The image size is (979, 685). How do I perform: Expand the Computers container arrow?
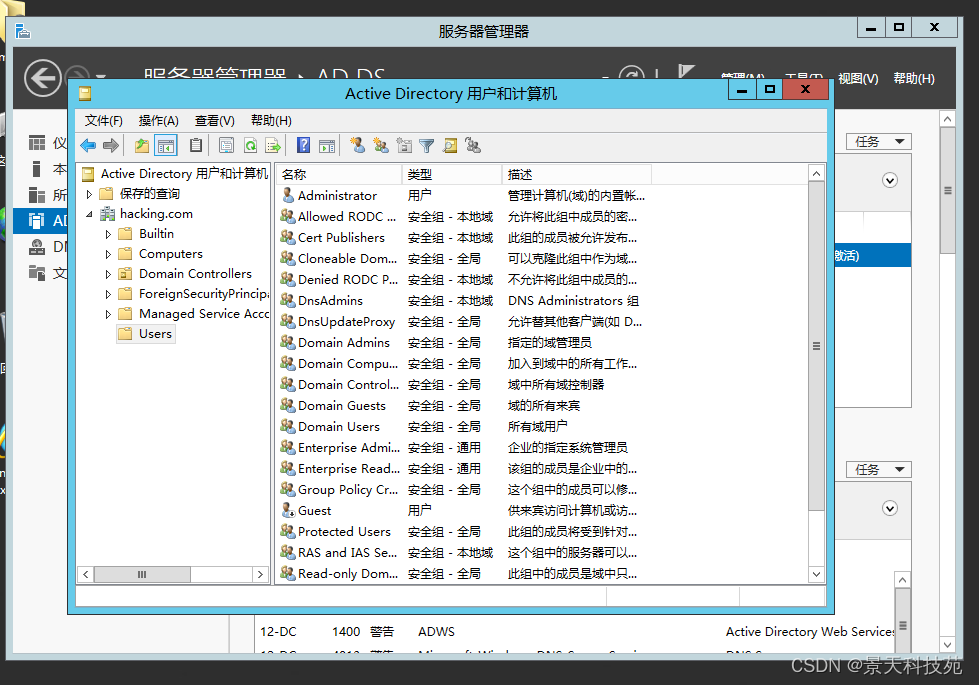(108, 254)
